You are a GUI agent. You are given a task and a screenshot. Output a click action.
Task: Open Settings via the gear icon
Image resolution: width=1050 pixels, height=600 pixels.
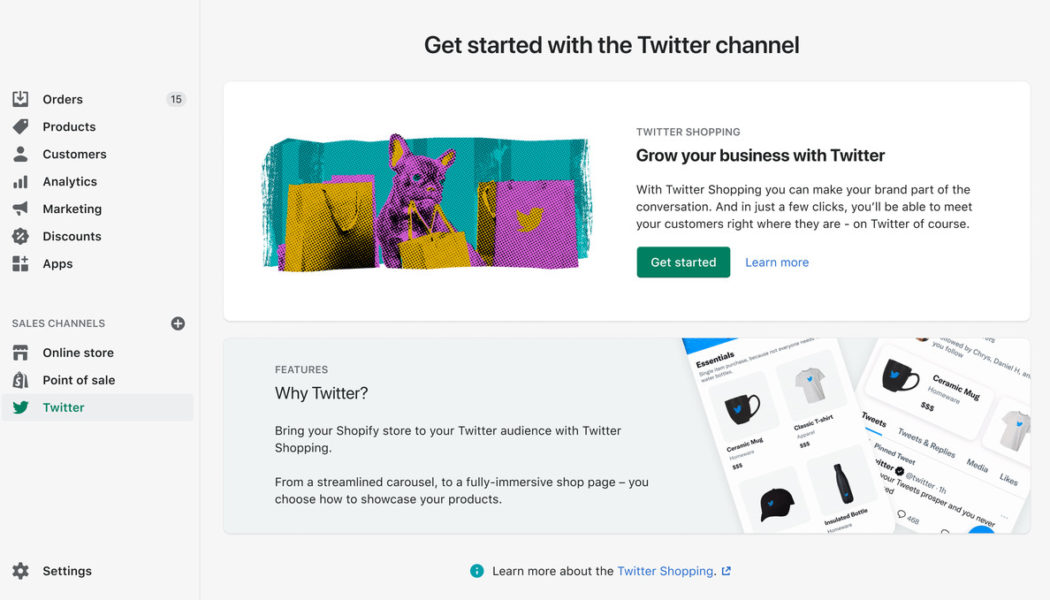coord(21,570)
